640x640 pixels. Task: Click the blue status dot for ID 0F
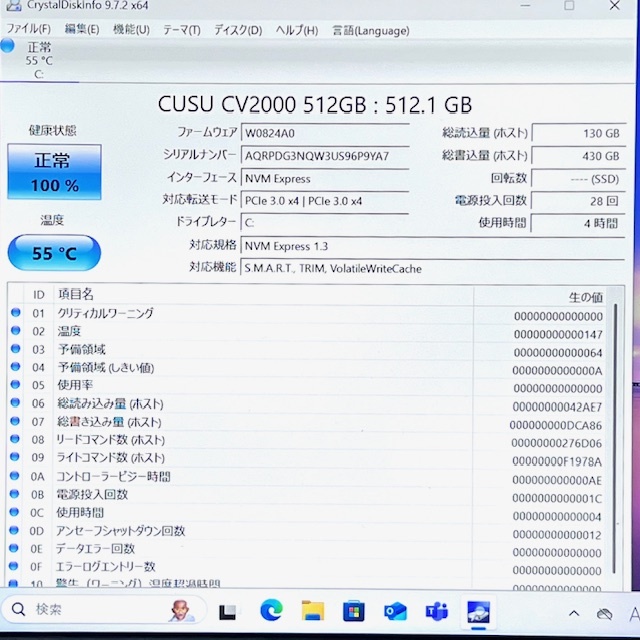coord(13,565)
